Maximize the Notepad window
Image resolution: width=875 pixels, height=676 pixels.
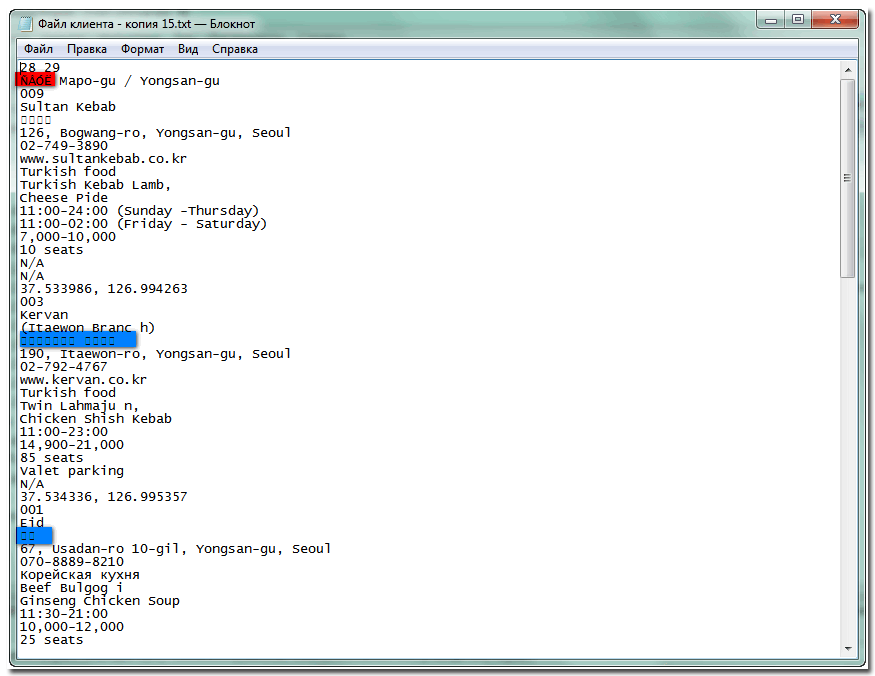click(798, 19)
